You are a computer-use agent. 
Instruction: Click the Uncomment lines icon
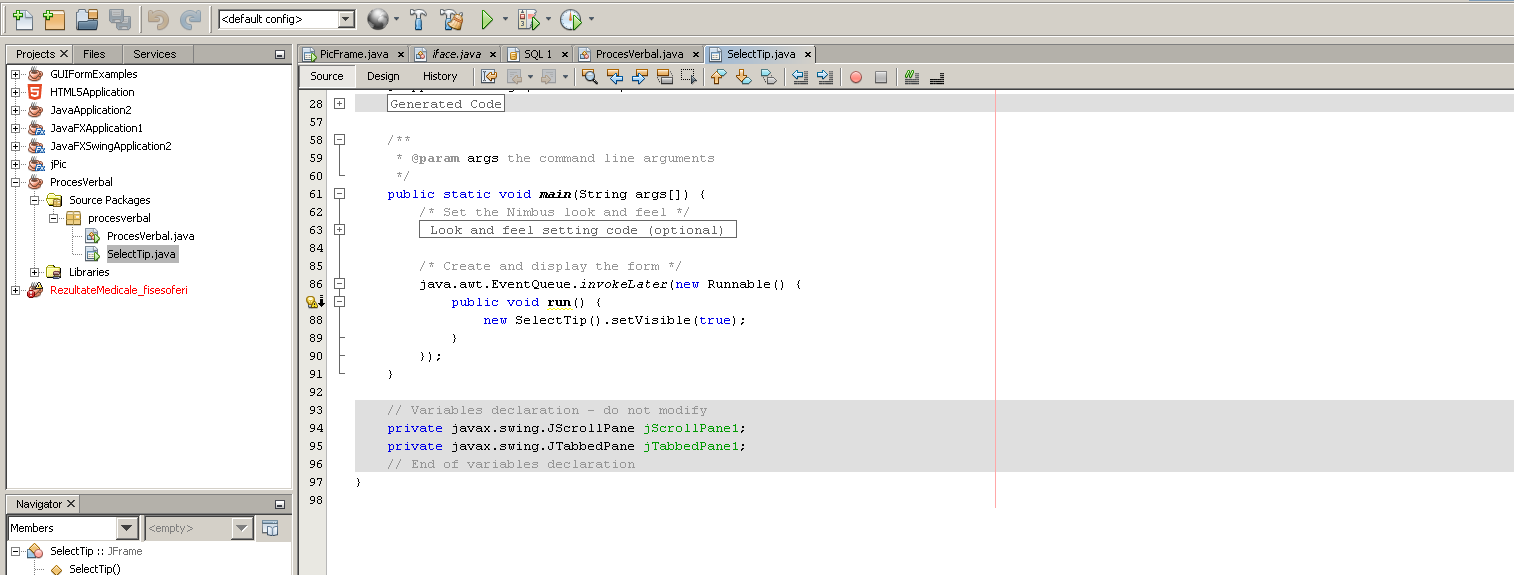937,76
